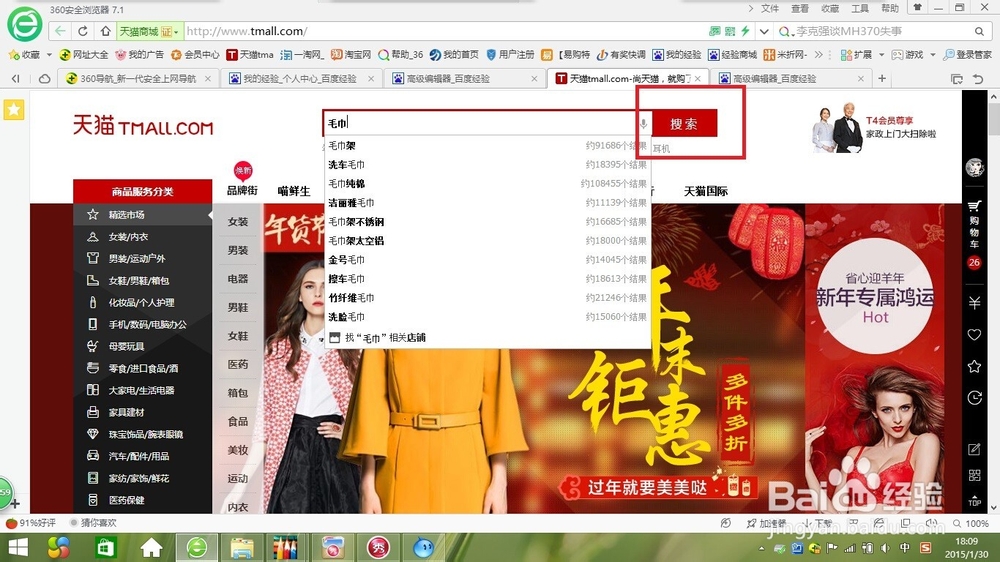Open browsing history clock icon in sidebar
The image size is (1000, 562).
coord(974,398)
